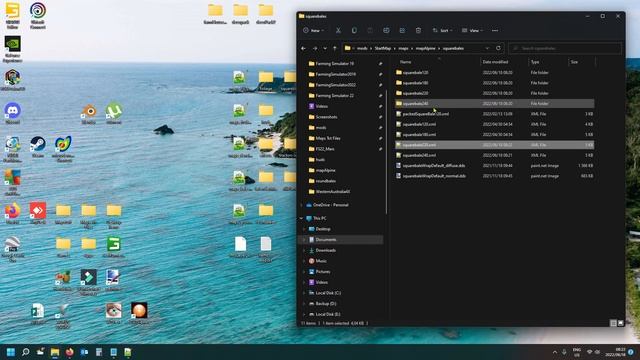Screen dimensions: 640x360
Task: Click 'mapAlpine' in the address breadcrumb
Action: pyautogui.click(x=425, y=48)
